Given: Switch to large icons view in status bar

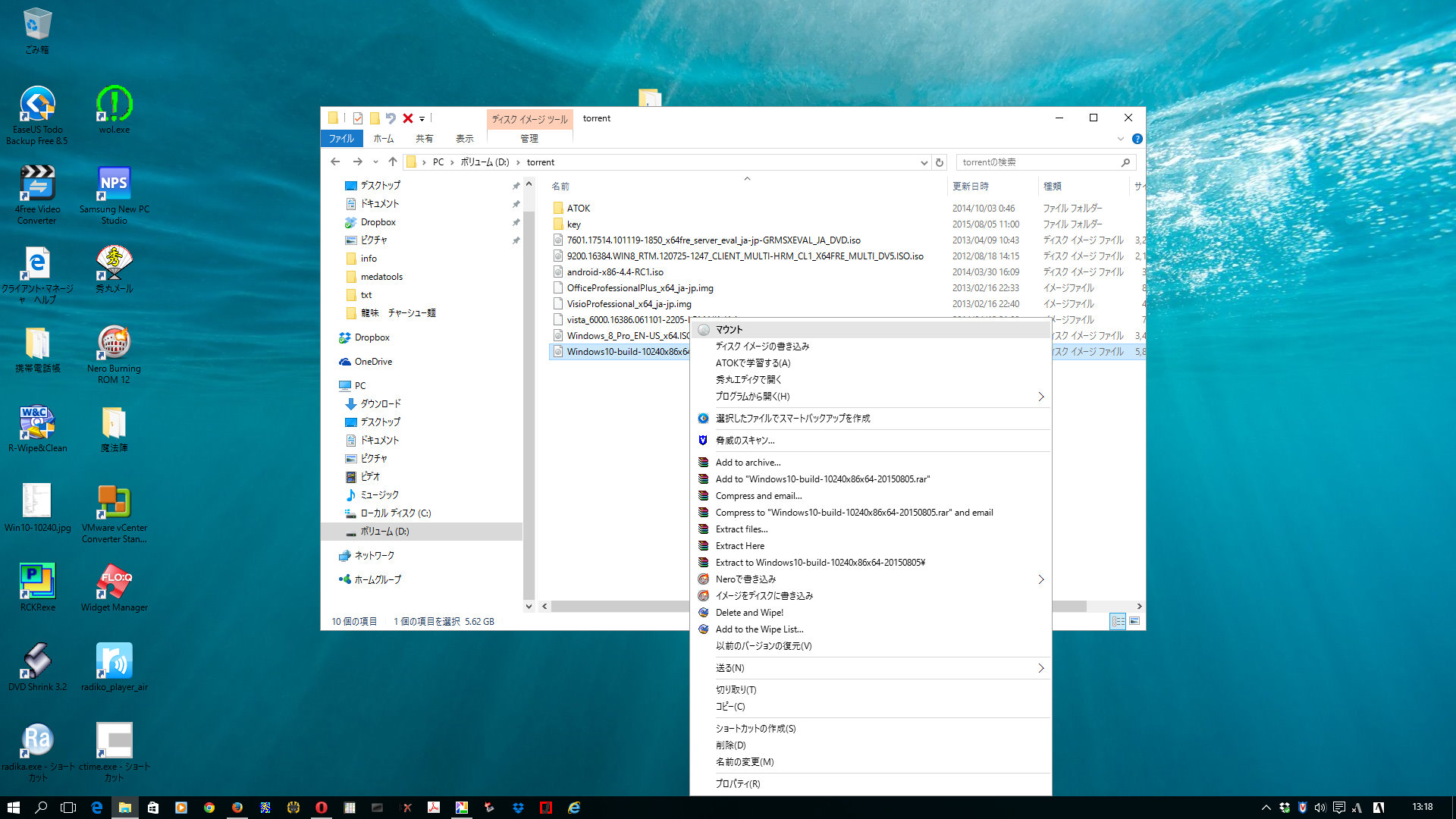Looking at the screenshot, I should pos(1134,621).
